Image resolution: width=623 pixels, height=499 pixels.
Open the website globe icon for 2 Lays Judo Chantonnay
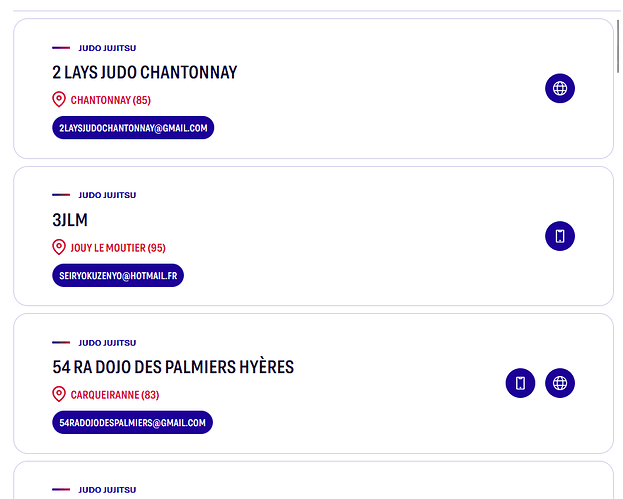[x=560, y=89]
